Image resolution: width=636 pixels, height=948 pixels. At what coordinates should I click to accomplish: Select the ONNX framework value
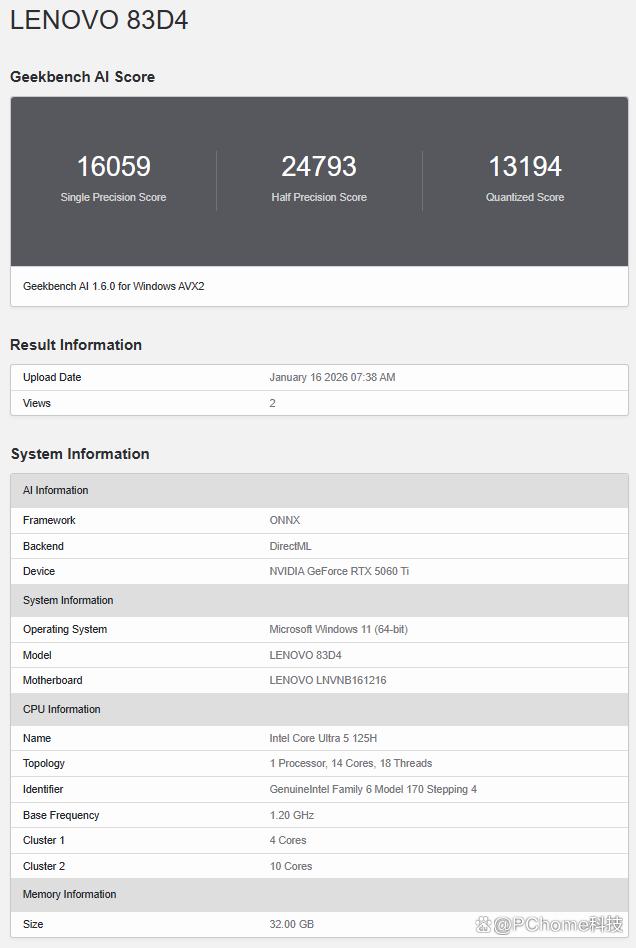click(285, 520)
